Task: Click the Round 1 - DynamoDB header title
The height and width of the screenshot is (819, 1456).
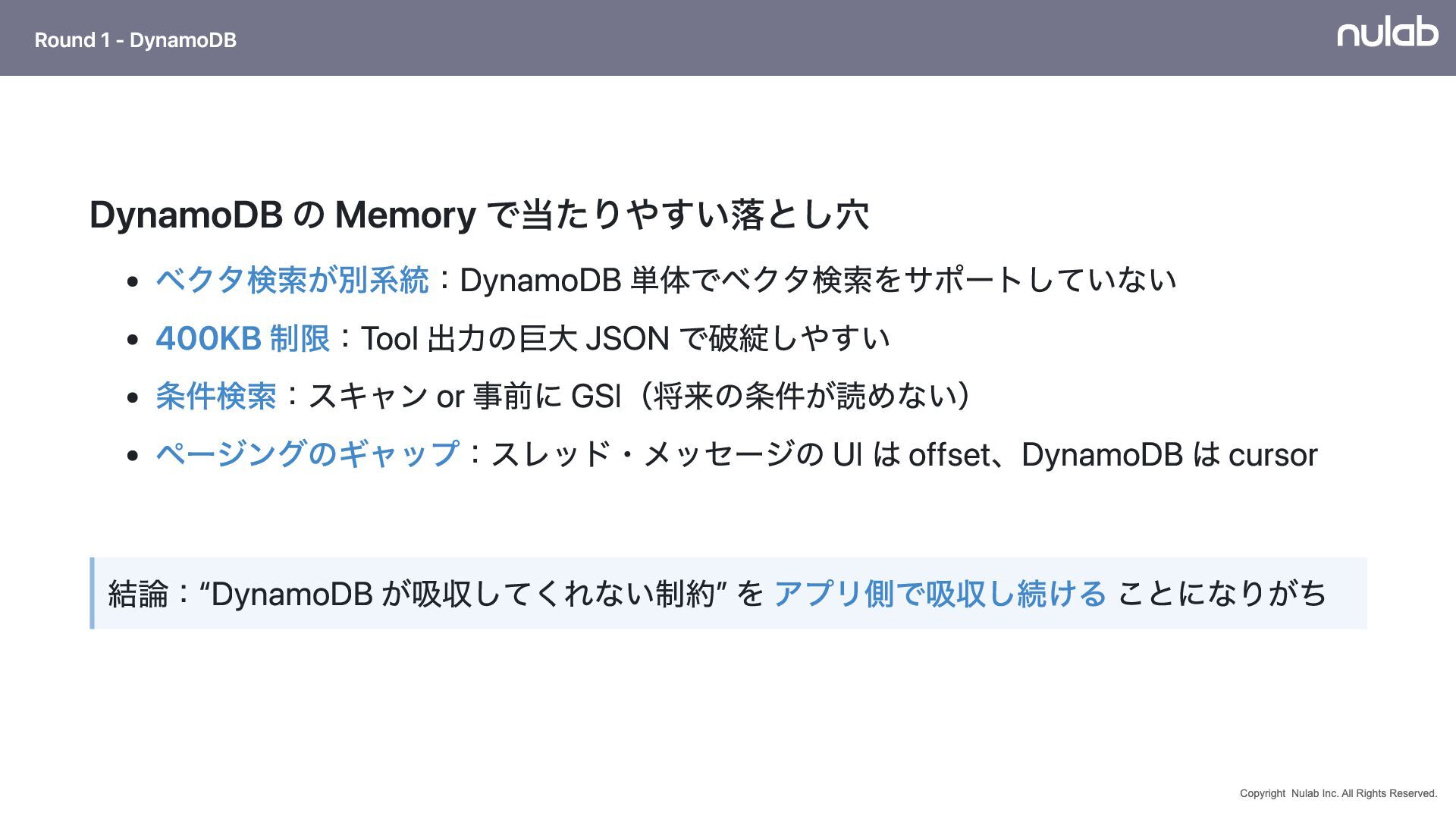Action: coord(135,40)
